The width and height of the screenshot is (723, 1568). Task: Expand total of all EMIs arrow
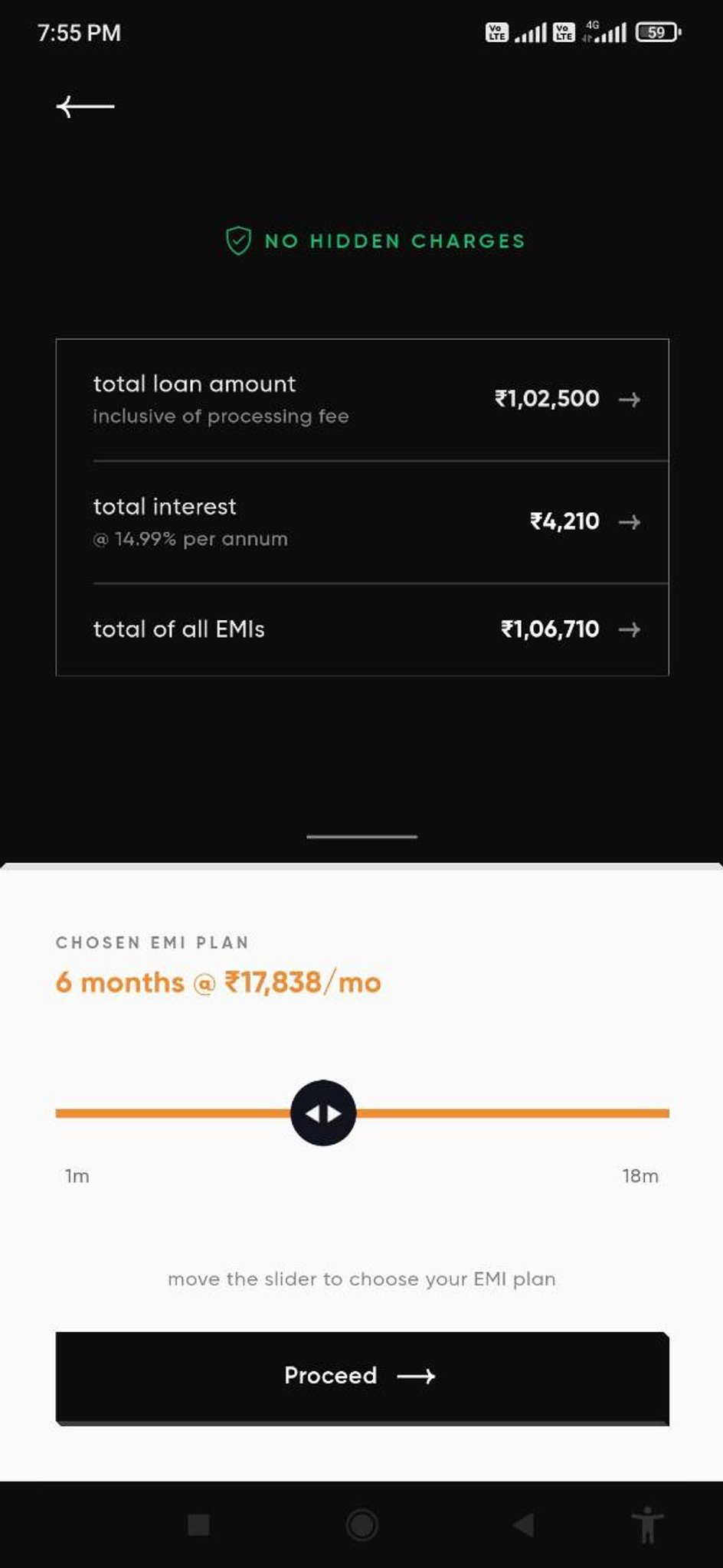click(x=629, y=629)
